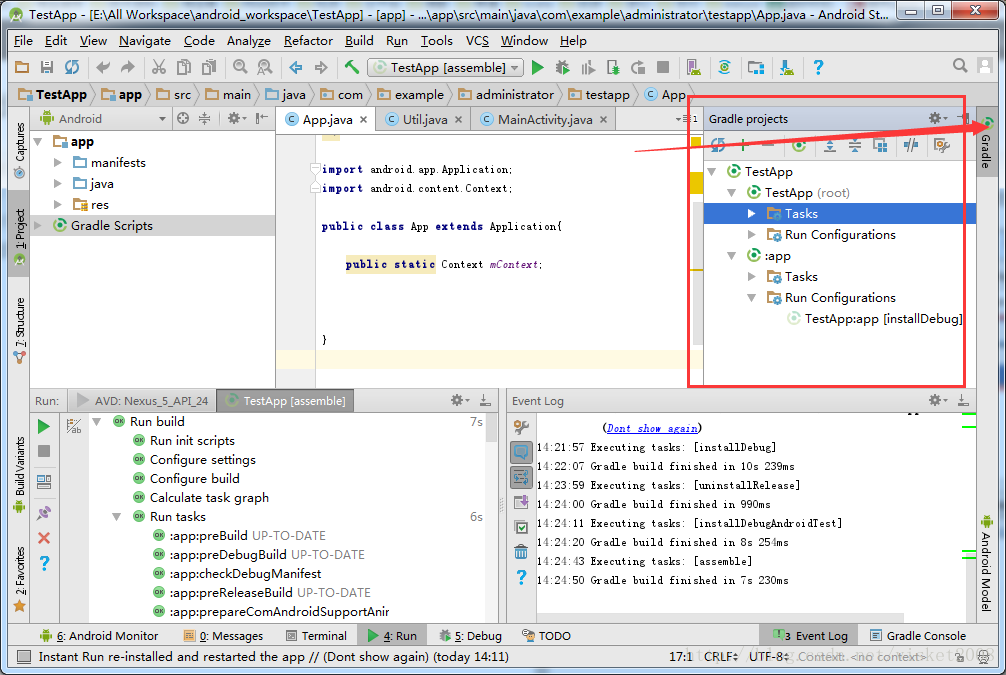1006x675 pixels.
Task: Switch to the Util.java tab
Action: (x=423, y=119)
